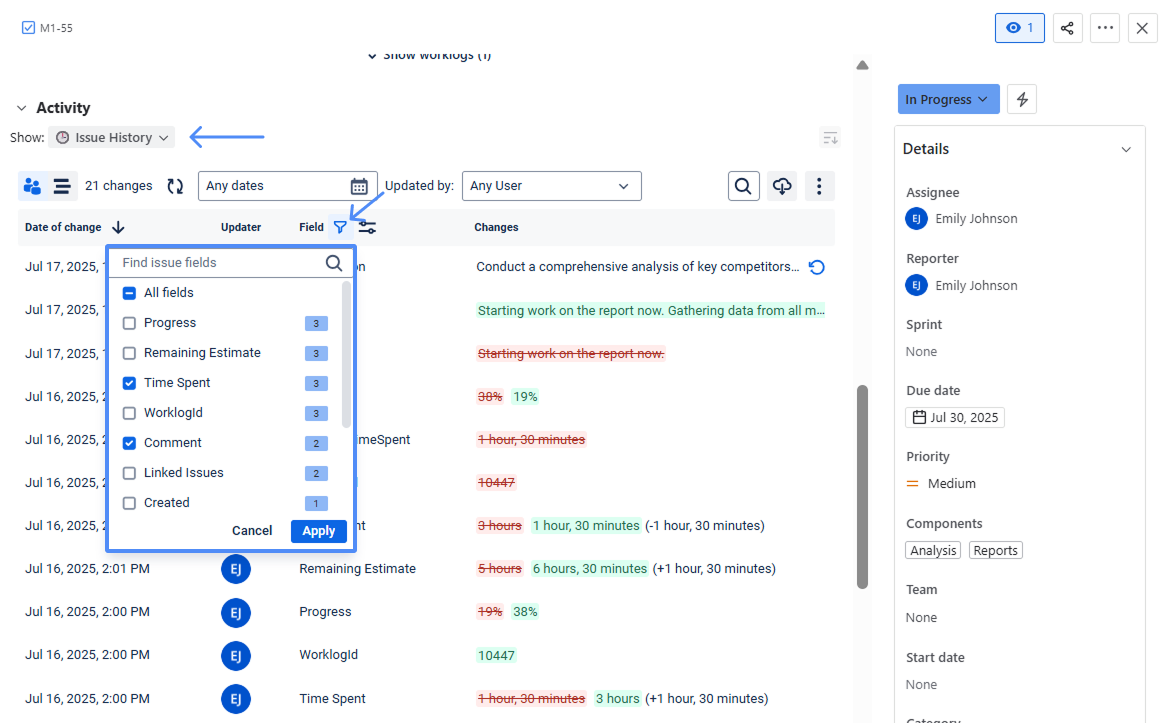Open assignee Emily Johnson's profile

[973, 218]
